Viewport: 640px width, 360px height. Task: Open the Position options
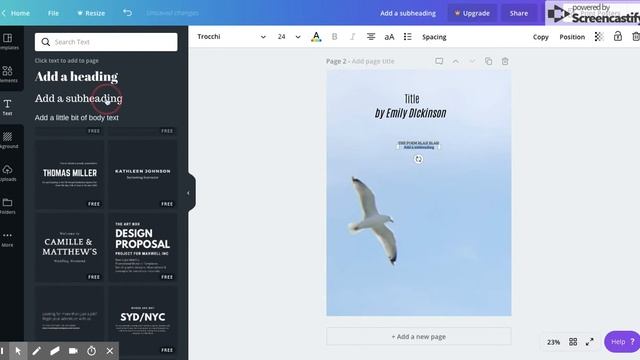coord(572,37)
